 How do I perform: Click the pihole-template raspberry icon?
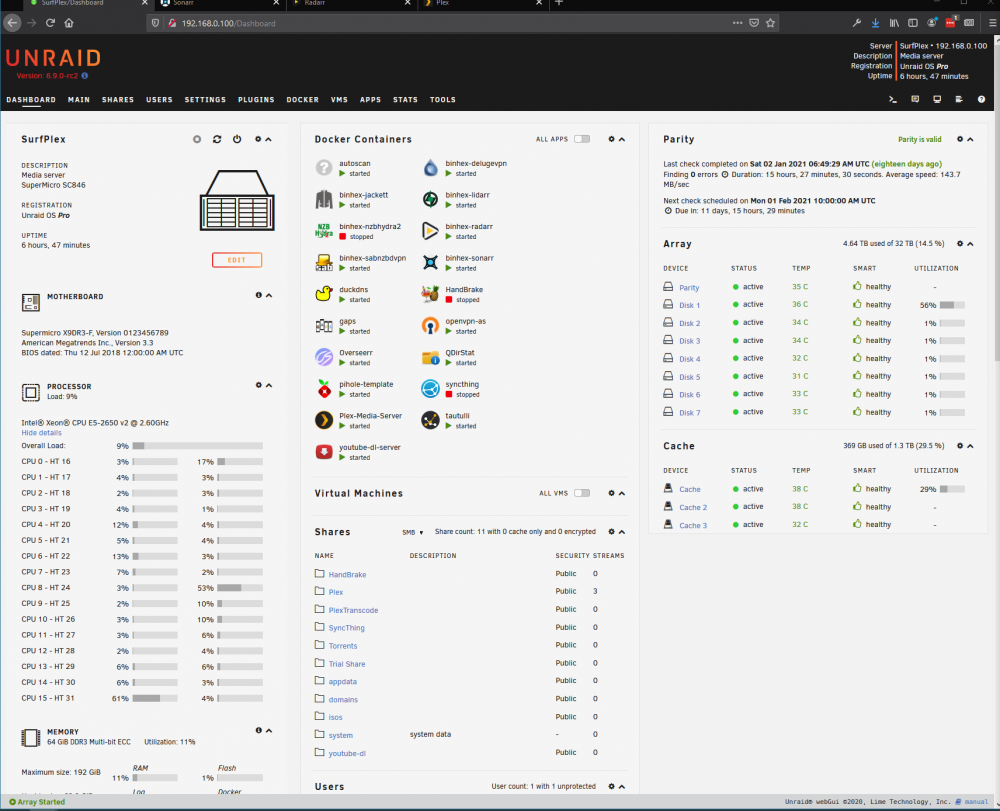[324, 389]
